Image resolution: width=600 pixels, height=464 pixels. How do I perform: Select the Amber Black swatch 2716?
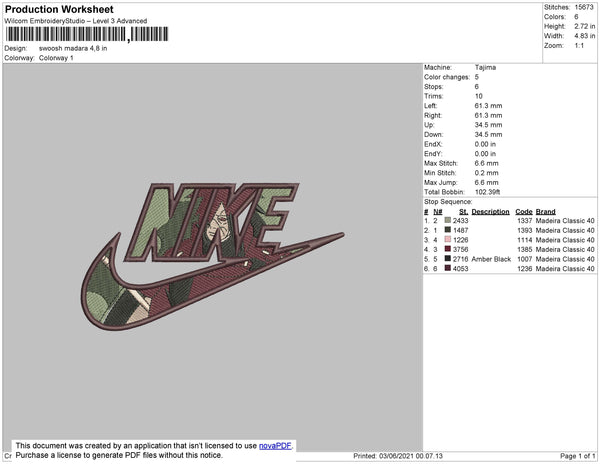447,259
